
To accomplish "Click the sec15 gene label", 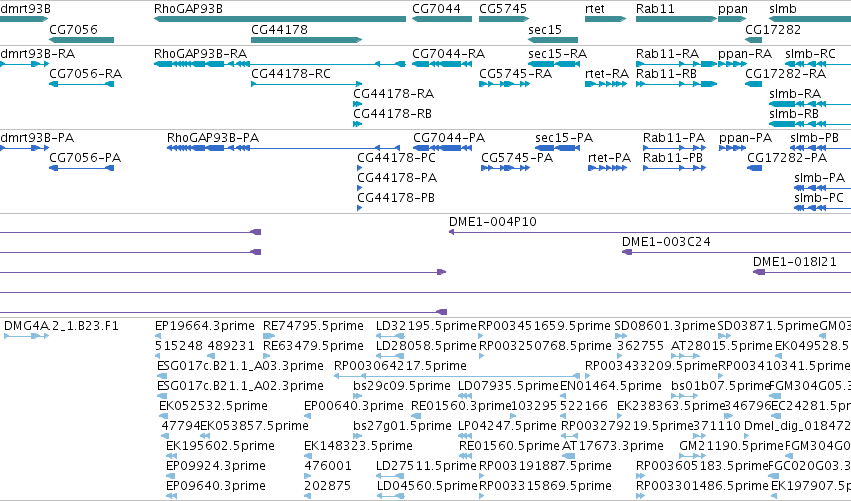I will [545, 29].
